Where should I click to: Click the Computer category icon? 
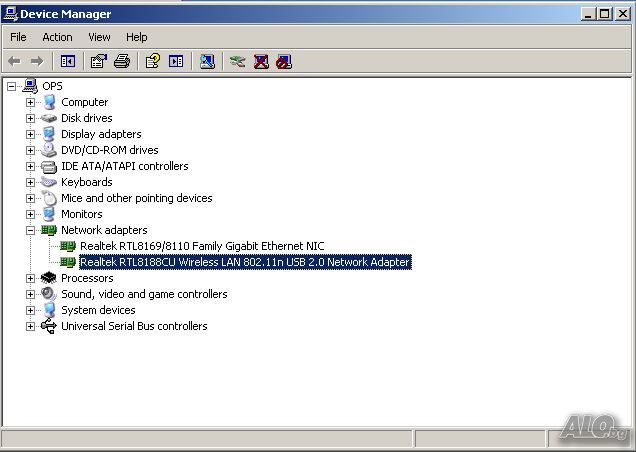49,102
